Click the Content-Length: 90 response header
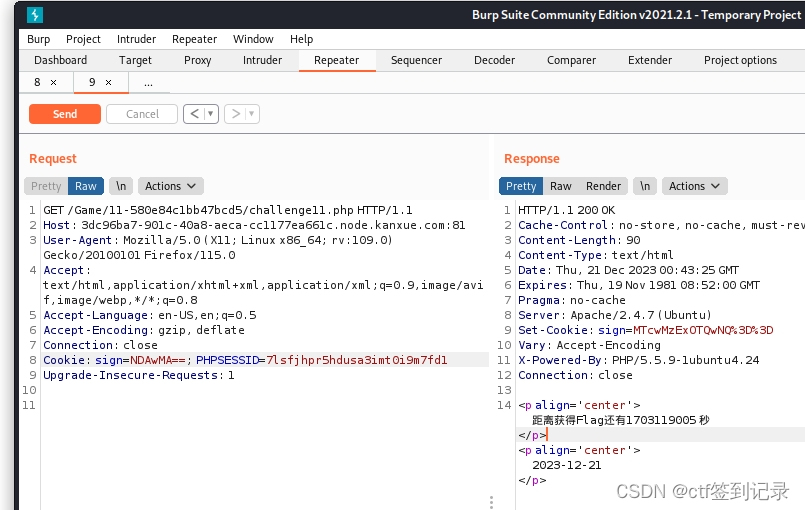Screen dimensions: 805x510 click(579, 240)
